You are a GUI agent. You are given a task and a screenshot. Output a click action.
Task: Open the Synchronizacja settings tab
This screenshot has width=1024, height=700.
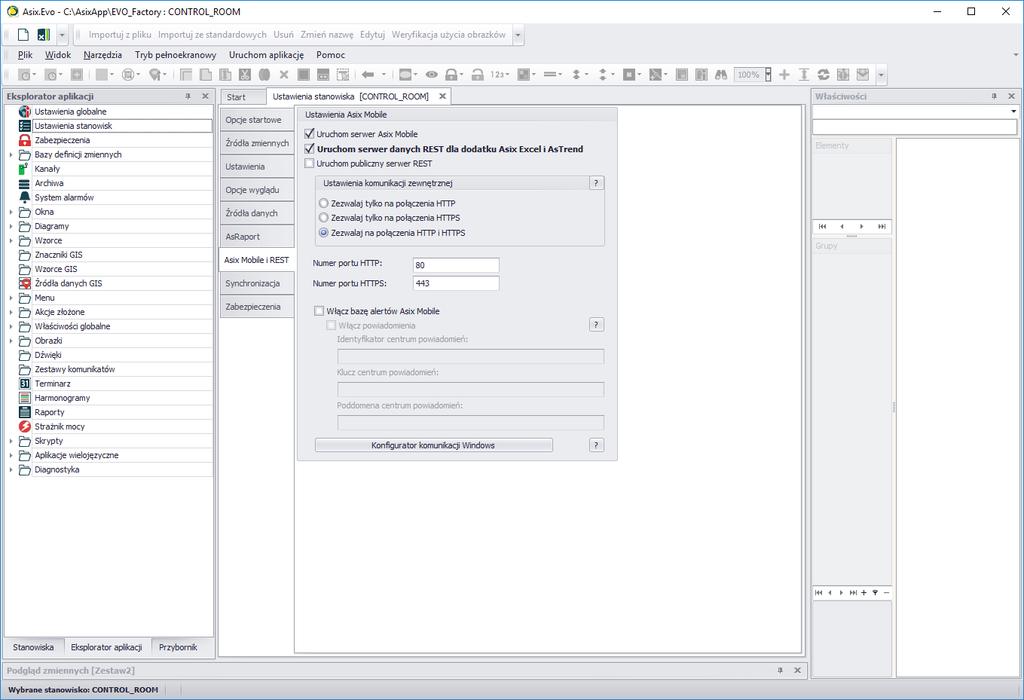[257, 283]
